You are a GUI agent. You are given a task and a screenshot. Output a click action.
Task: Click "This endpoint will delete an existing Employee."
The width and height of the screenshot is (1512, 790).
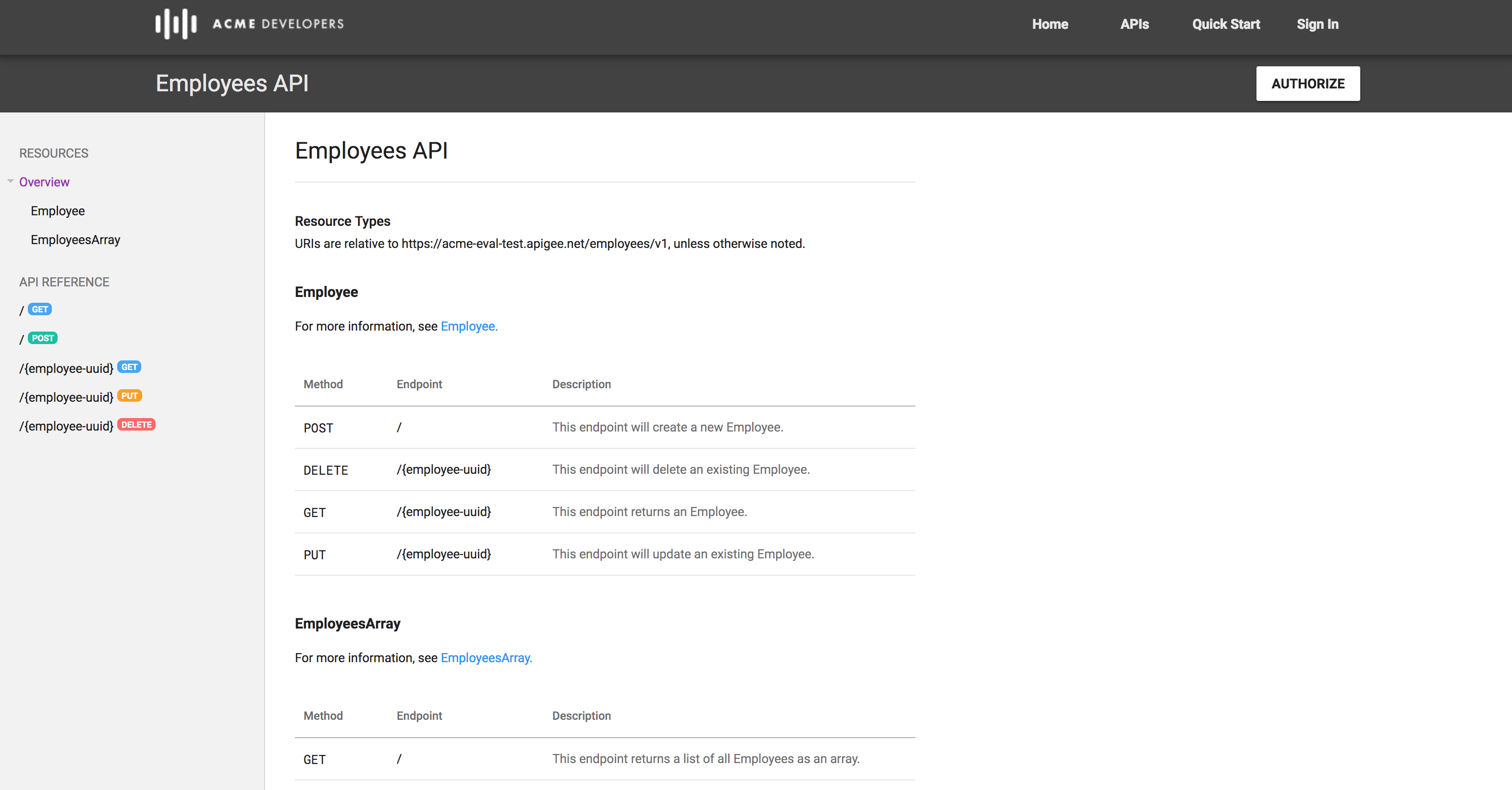click(x=681, y=469)
